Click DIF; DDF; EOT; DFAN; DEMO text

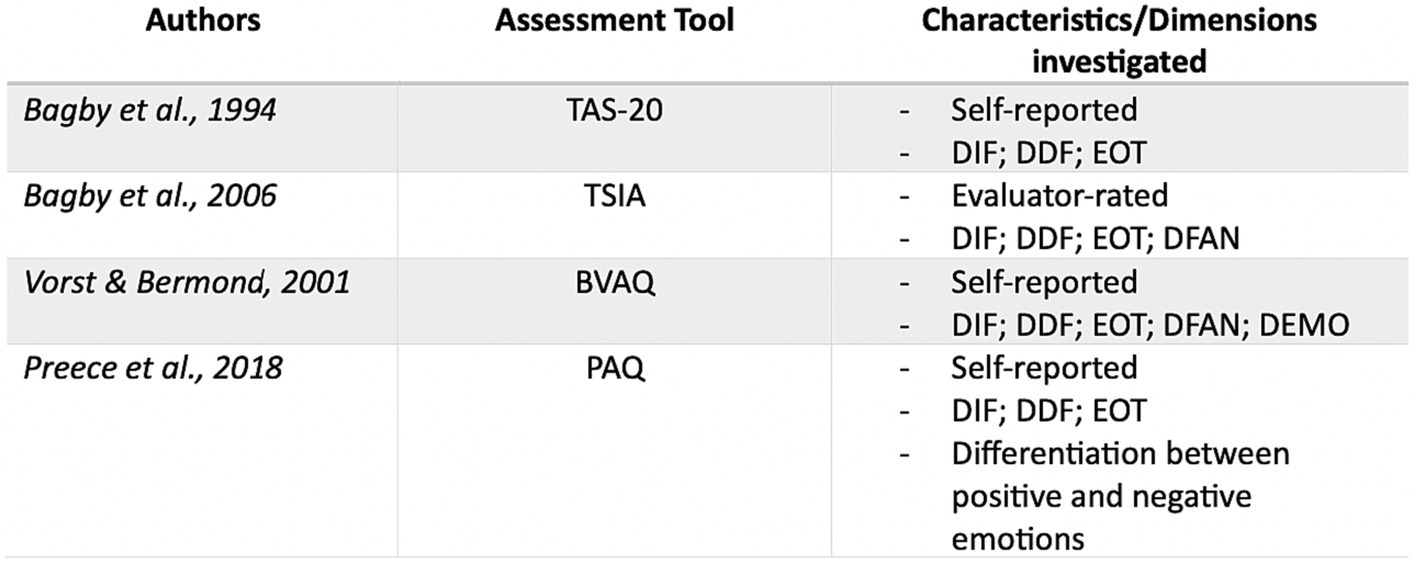click(1151, 324)
